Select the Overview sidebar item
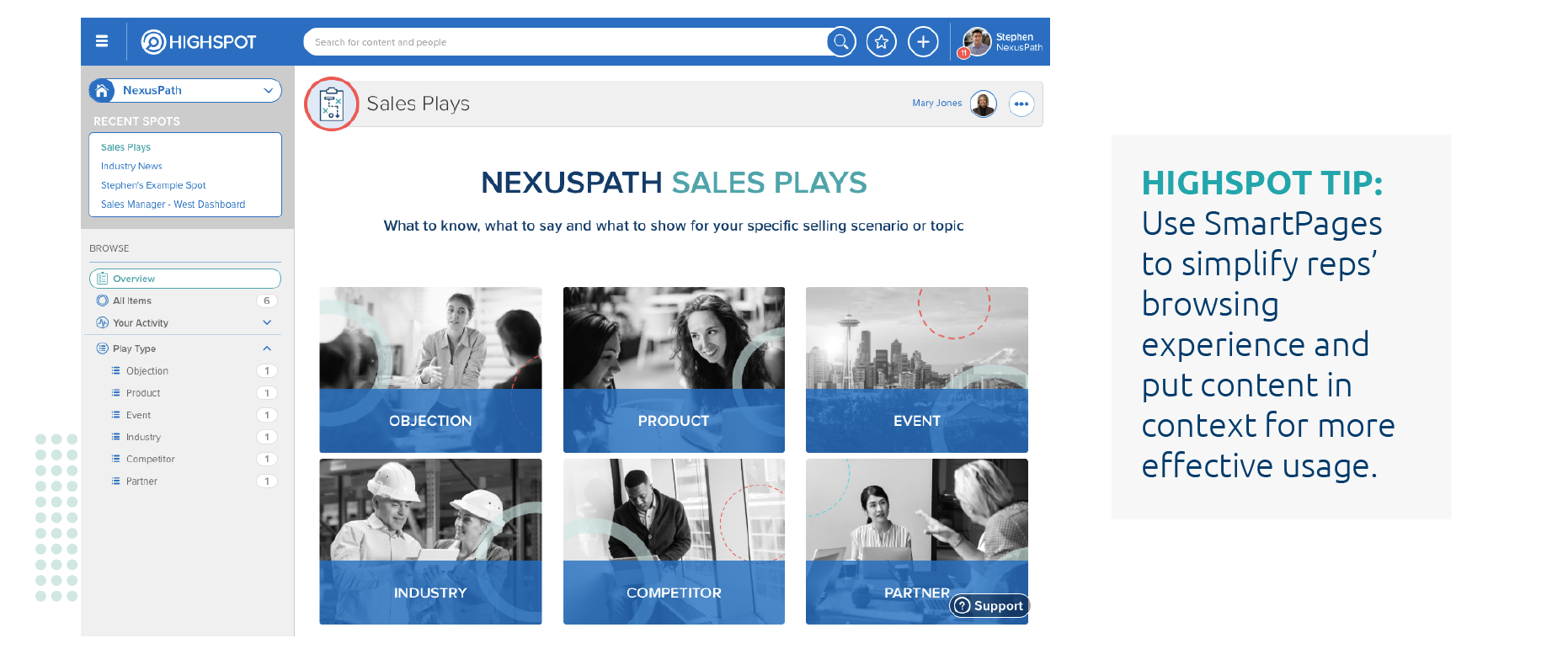1568x654 pixels. pyautogui.click(x=185, y=279)
